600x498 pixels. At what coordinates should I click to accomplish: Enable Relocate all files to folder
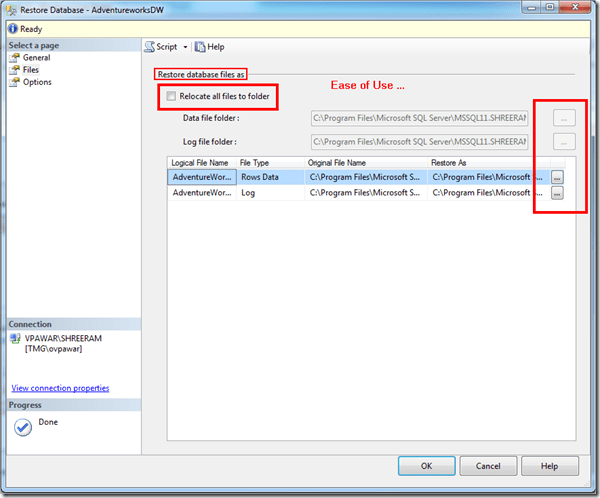pyautogui.click(x=172, y=96)
